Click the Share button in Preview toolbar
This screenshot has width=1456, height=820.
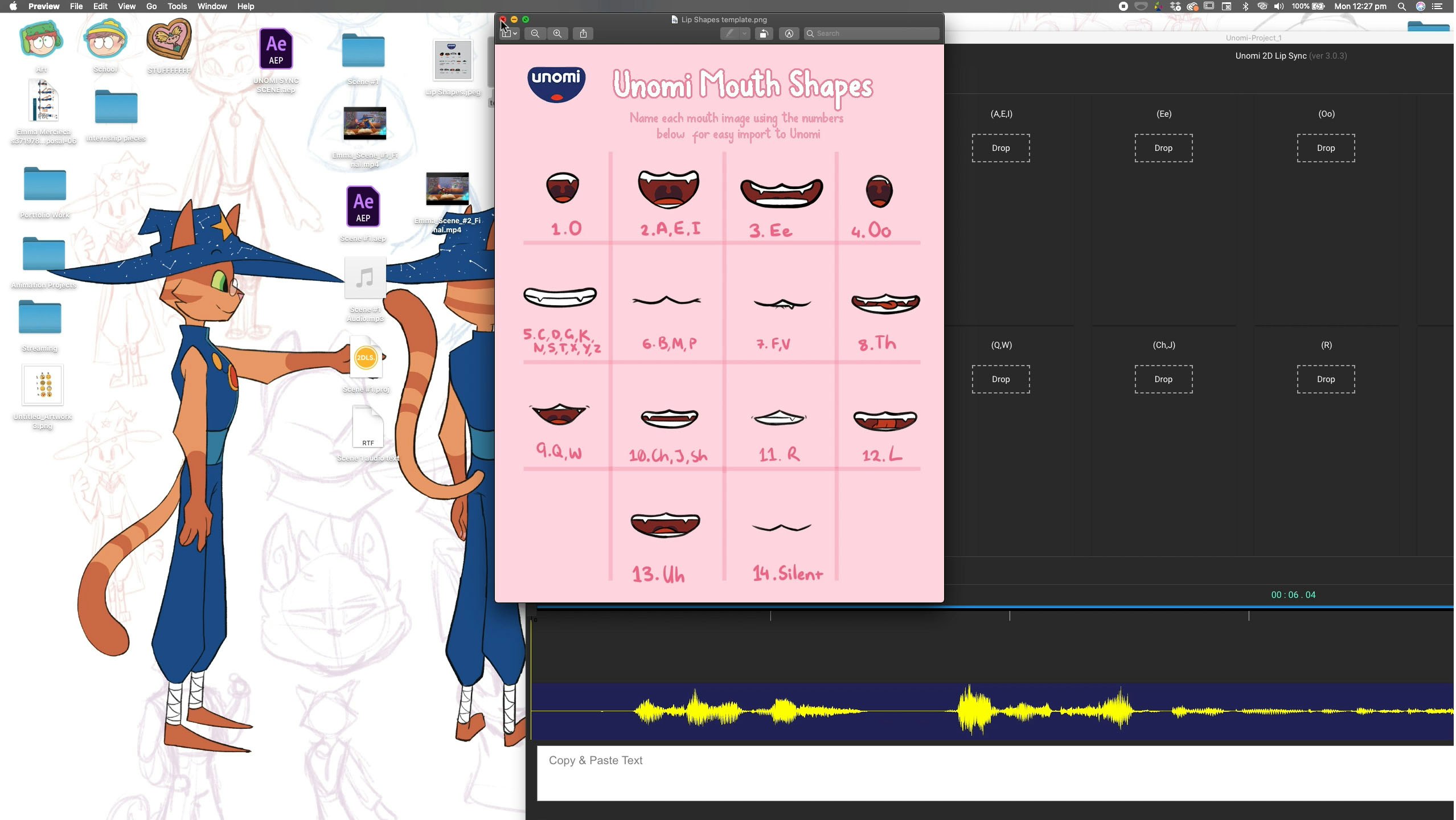coord(583,34)
